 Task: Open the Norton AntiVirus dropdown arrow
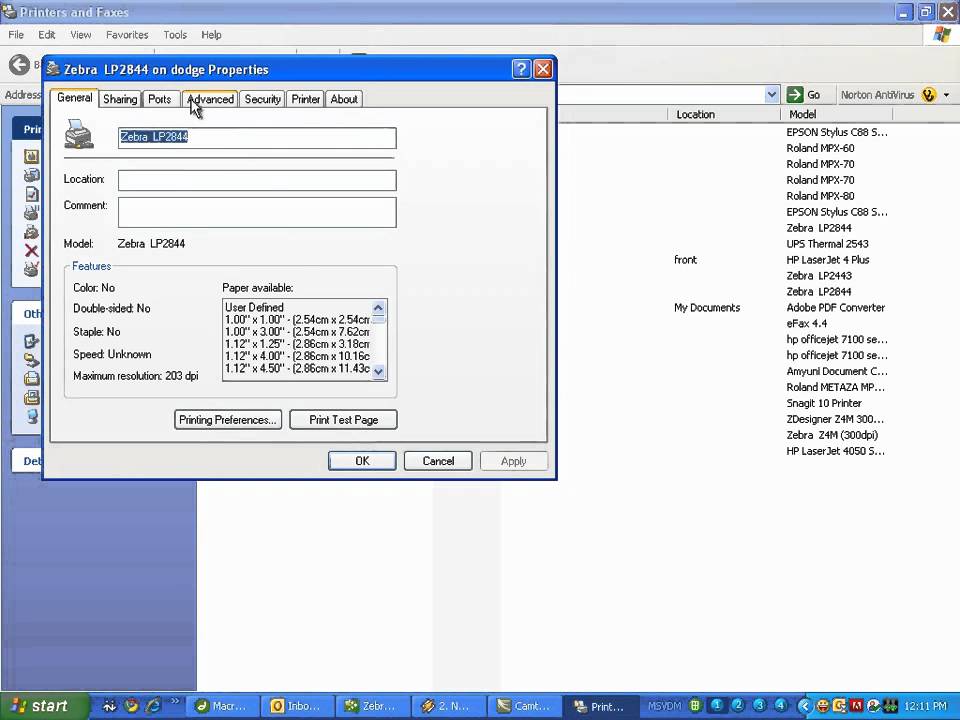[x=947, y=95]
